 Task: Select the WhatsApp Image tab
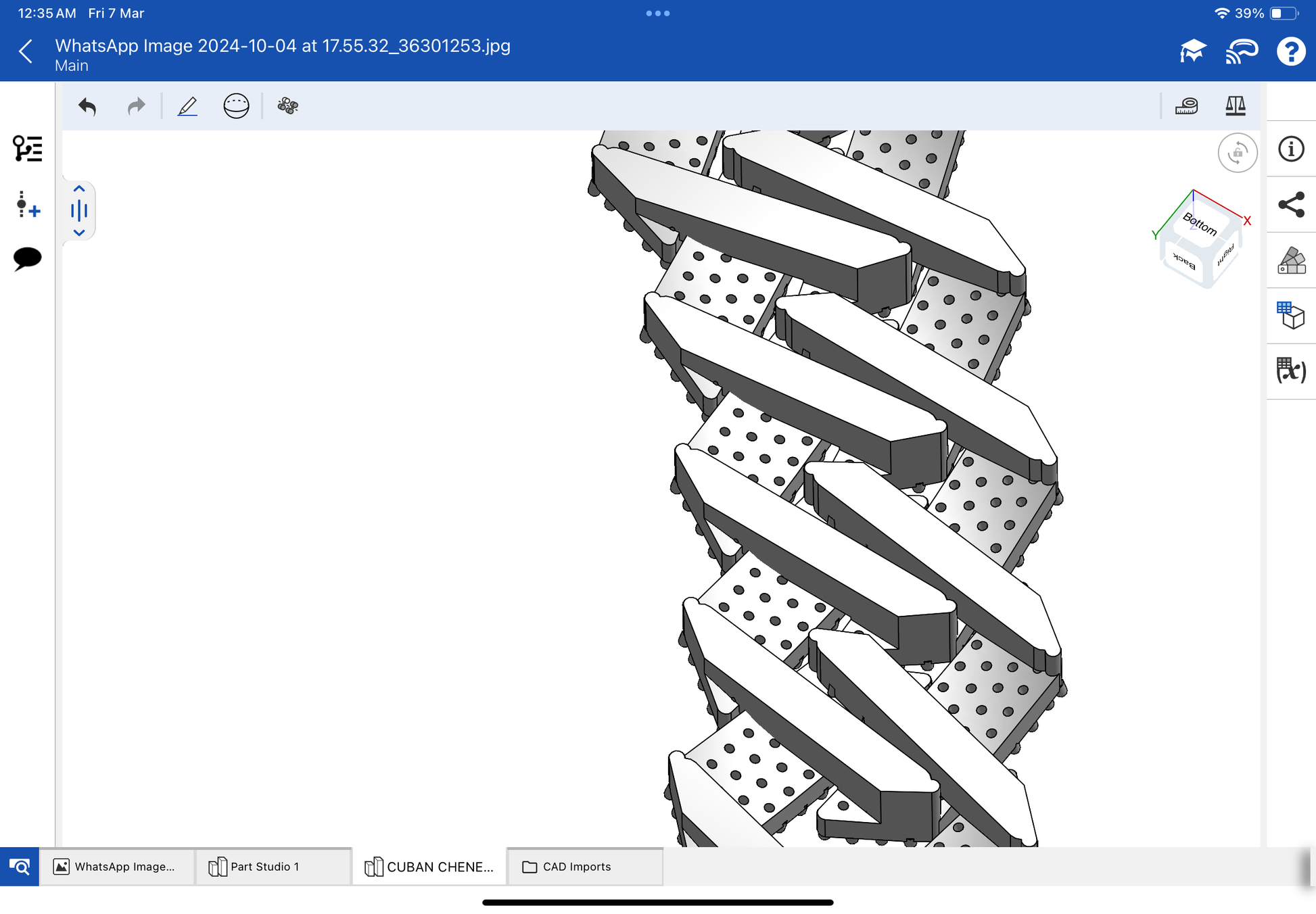coord(117,867)
